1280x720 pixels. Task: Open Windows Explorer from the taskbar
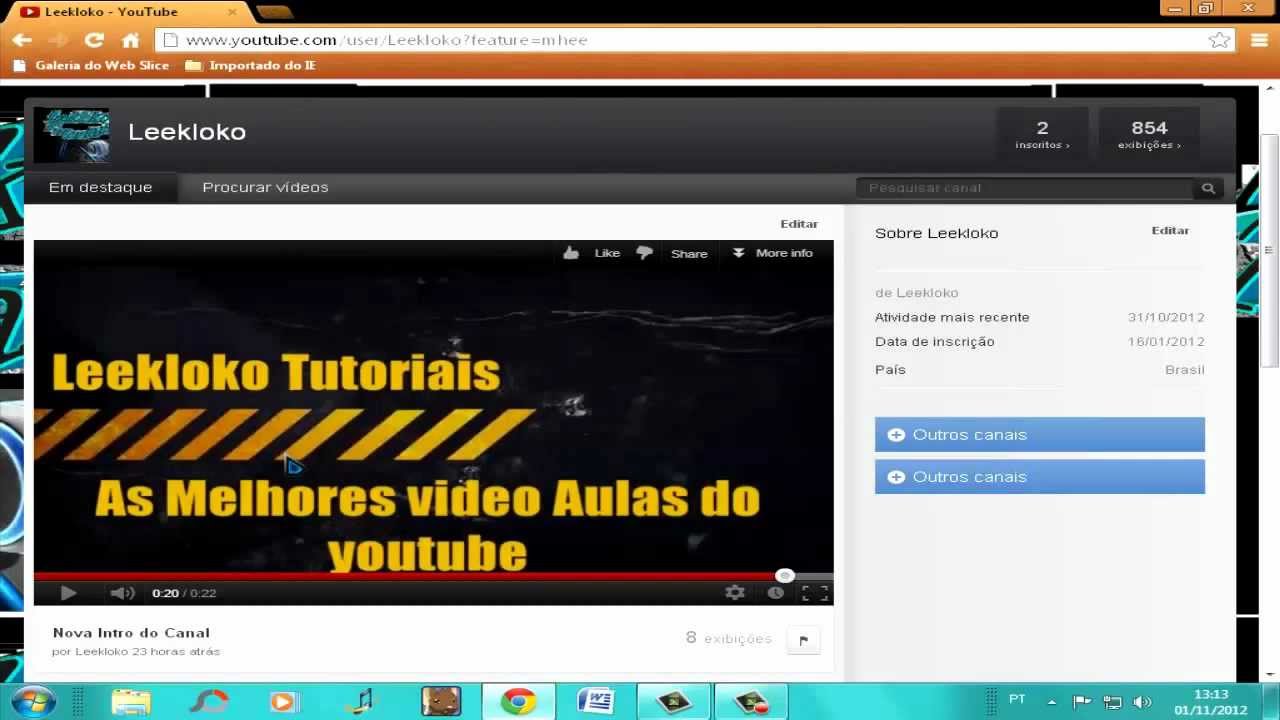pyautogui.click(x=130, y=702)
